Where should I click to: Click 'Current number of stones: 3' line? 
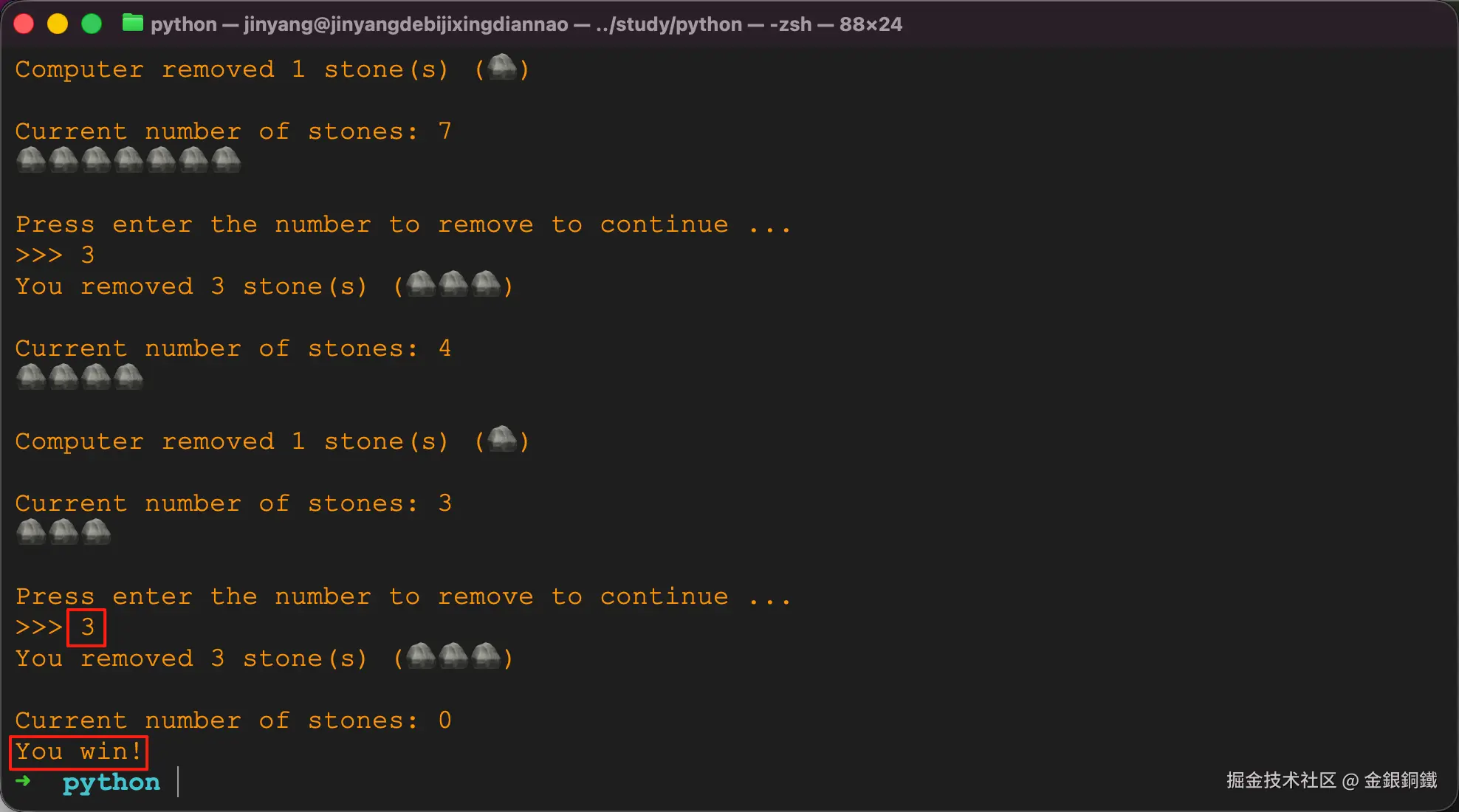pyautogui.click(x=233, y=503)
